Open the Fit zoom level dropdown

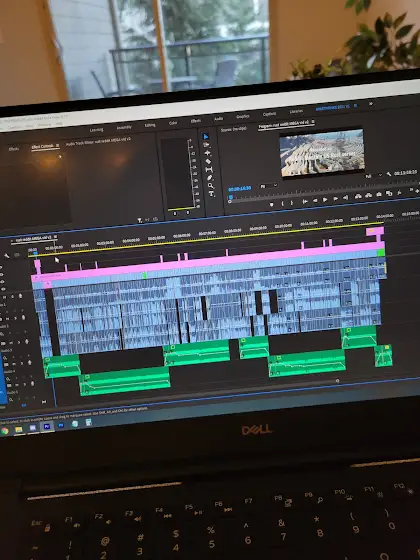268,186
